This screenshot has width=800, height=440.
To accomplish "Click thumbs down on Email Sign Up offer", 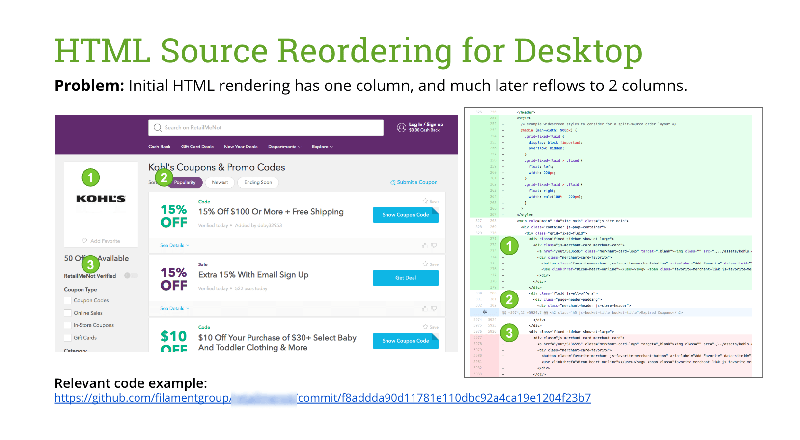I will (434, 308).
